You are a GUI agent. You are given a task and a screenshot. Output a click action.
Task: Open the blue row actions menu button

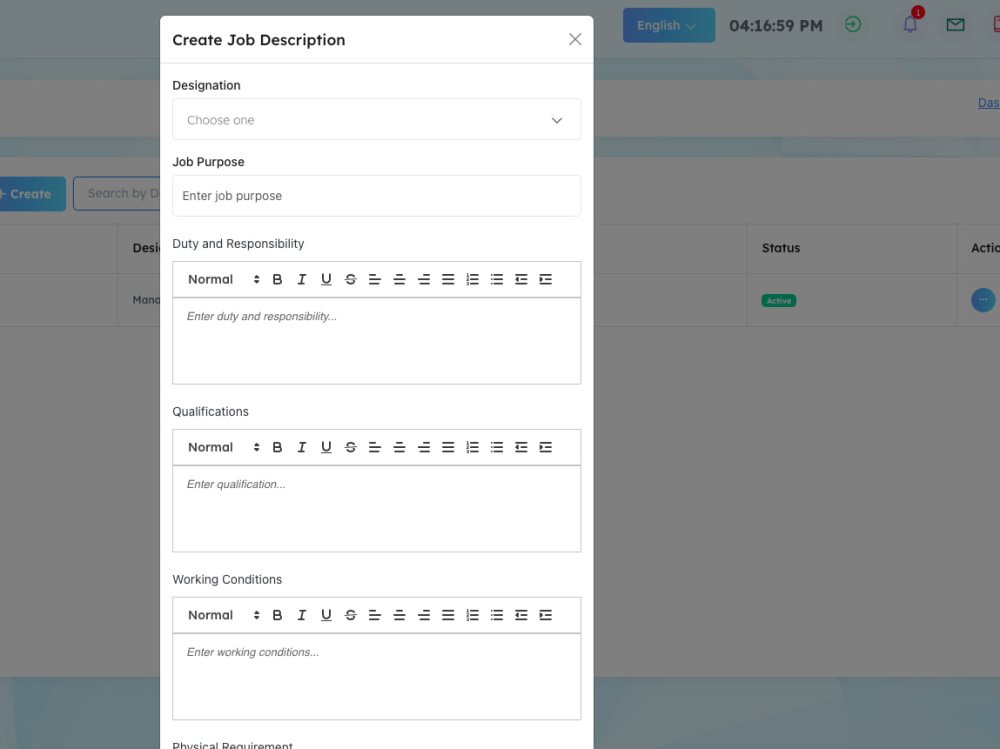pyautogui.click(x=983, y=300)
